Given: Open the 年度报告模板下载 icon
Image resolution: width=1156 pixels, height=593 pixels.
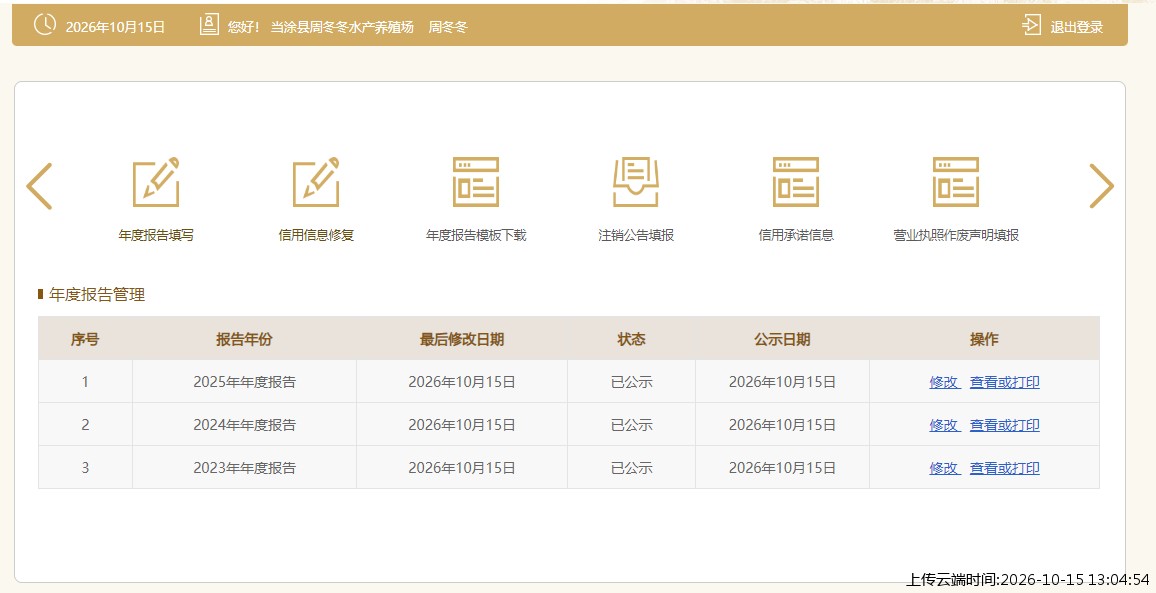Looking at the screenshot, I should [476, 182].
